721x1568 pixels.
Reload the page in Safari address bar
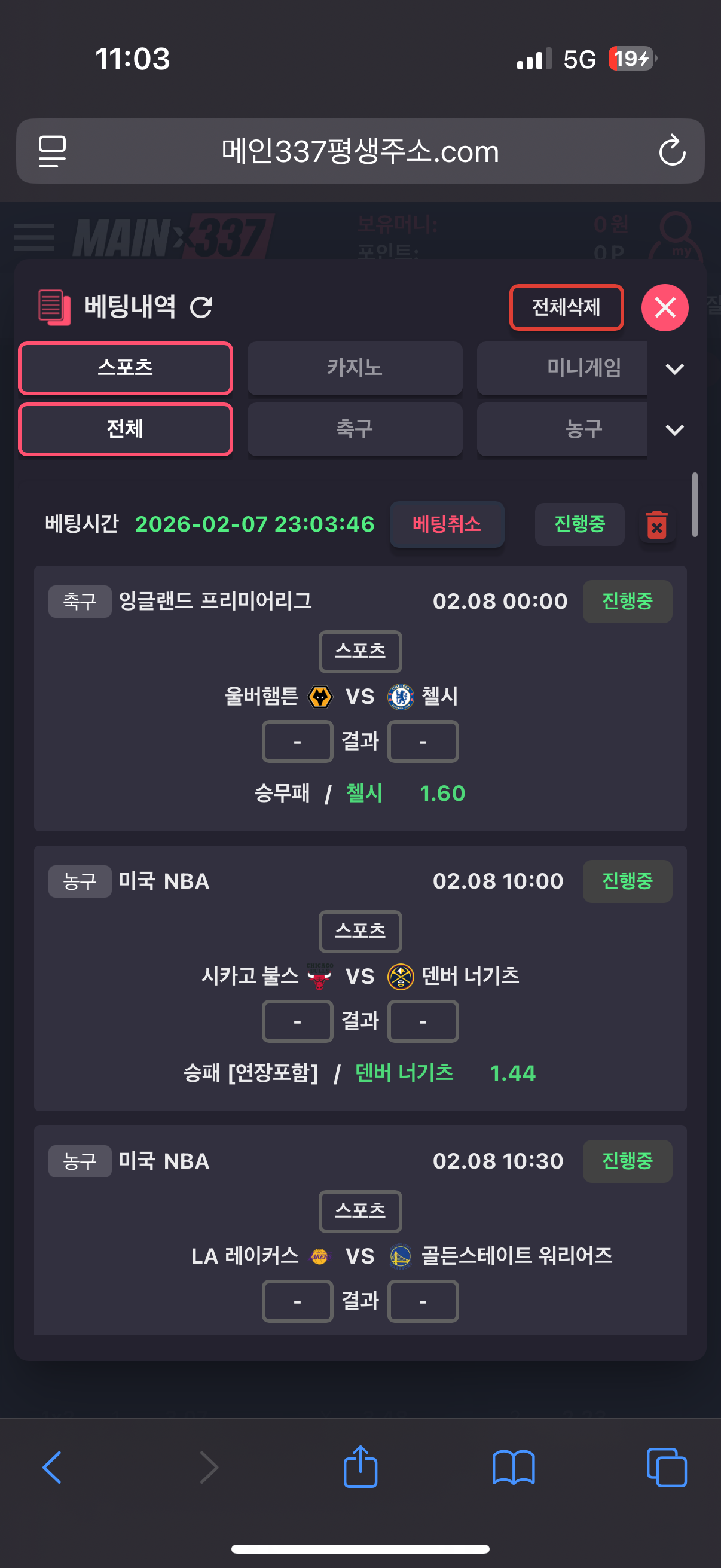coord(672,151)
